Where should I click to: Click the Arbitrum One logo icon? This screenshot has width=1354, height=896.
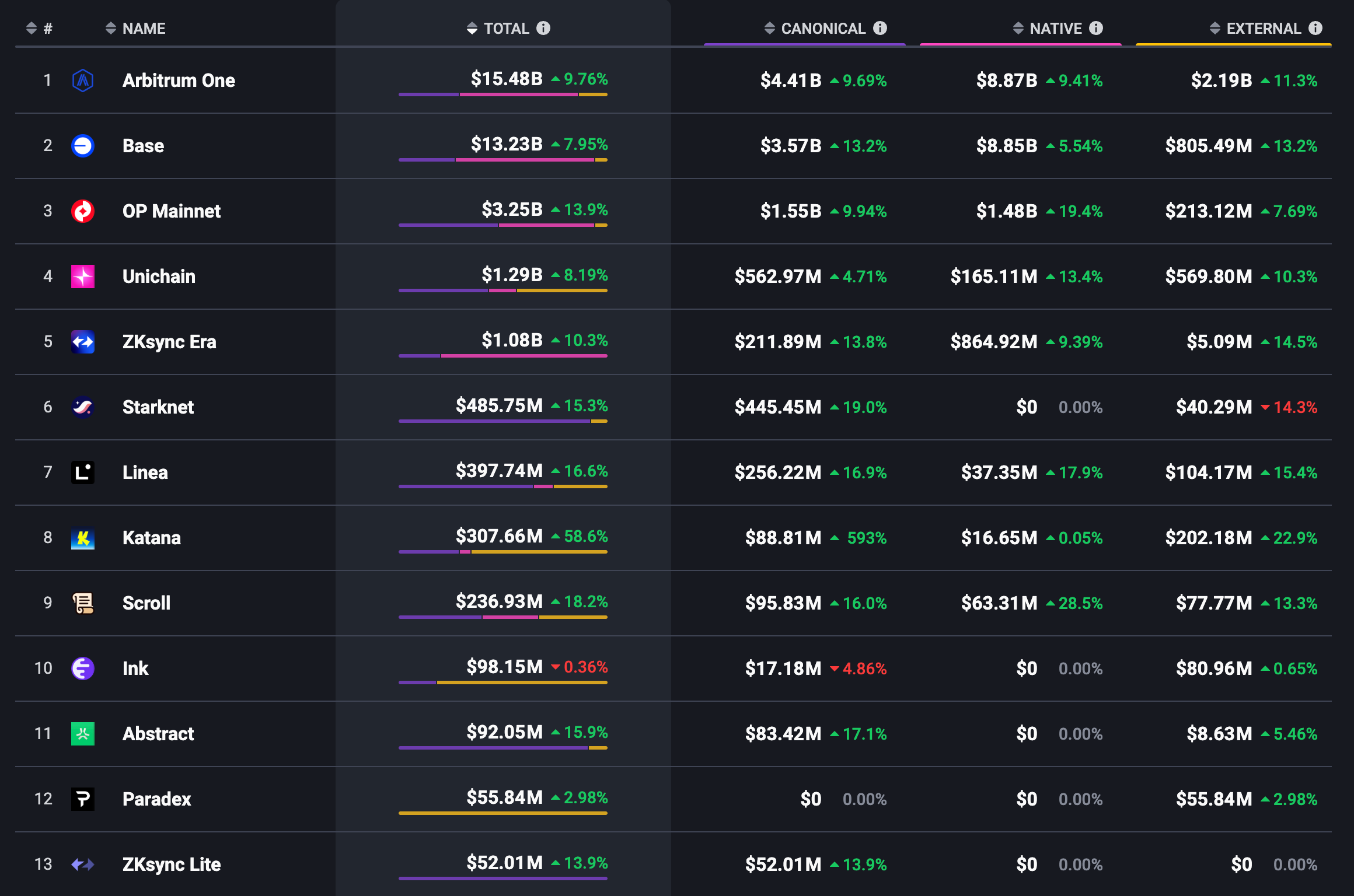click(x=83, y=80)
